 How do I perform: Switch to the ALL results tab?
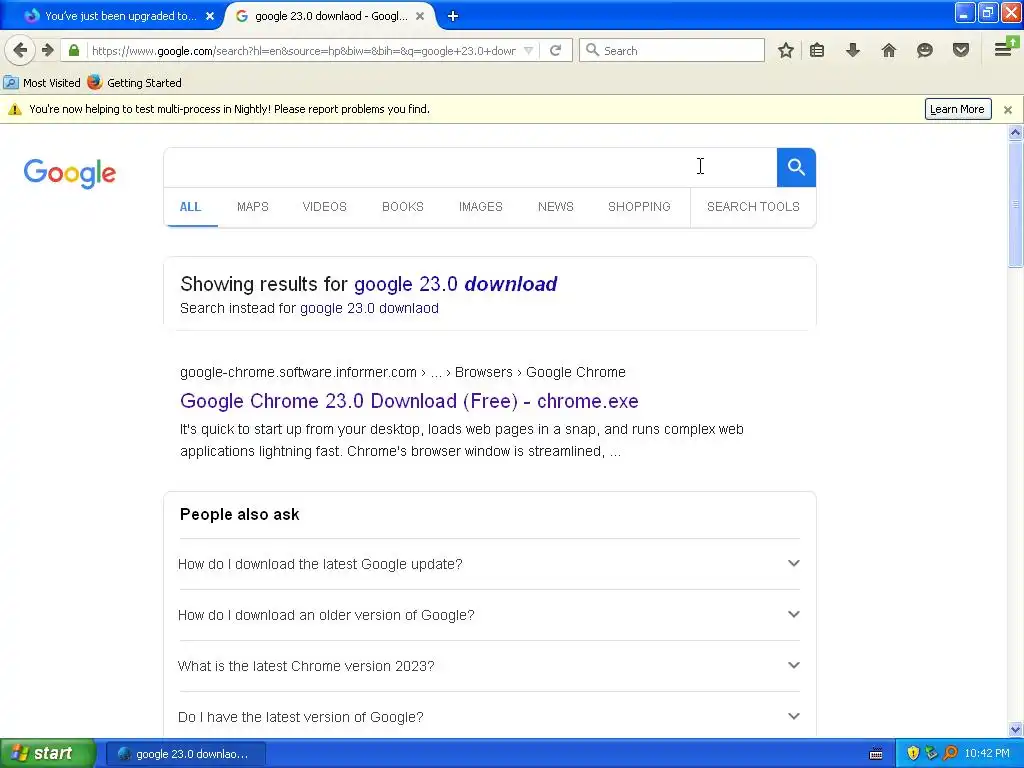(x=190, y=207)
